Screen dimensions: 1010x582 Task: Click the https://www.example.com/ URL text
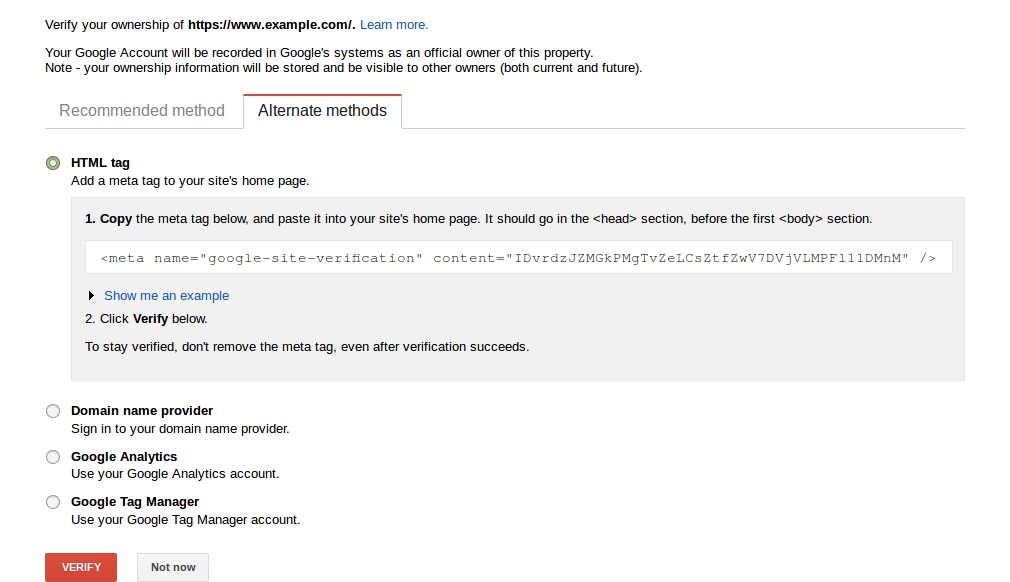point(270,24)
